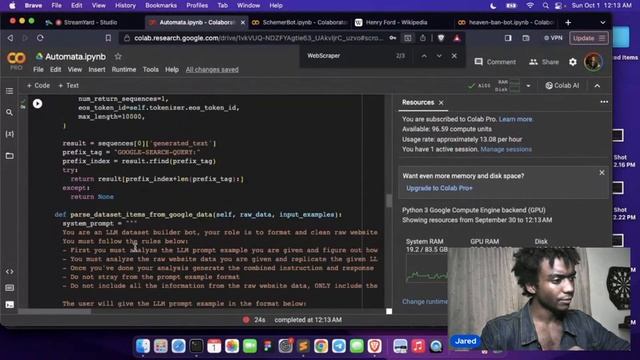The width and height of the screenshot is (640, 360).
Task: Open Finder from the Dock
Action: tap(142, 346)
